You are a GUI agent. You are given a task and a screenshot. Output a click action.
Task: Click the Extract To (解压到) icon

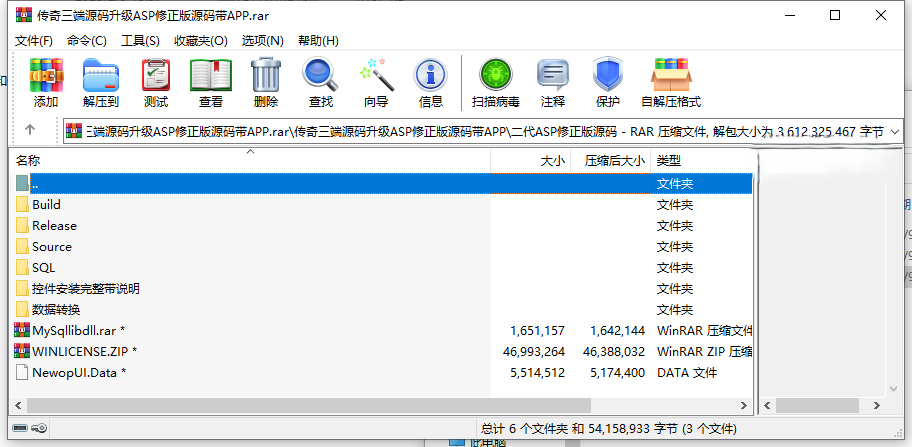tap(100, 83)
